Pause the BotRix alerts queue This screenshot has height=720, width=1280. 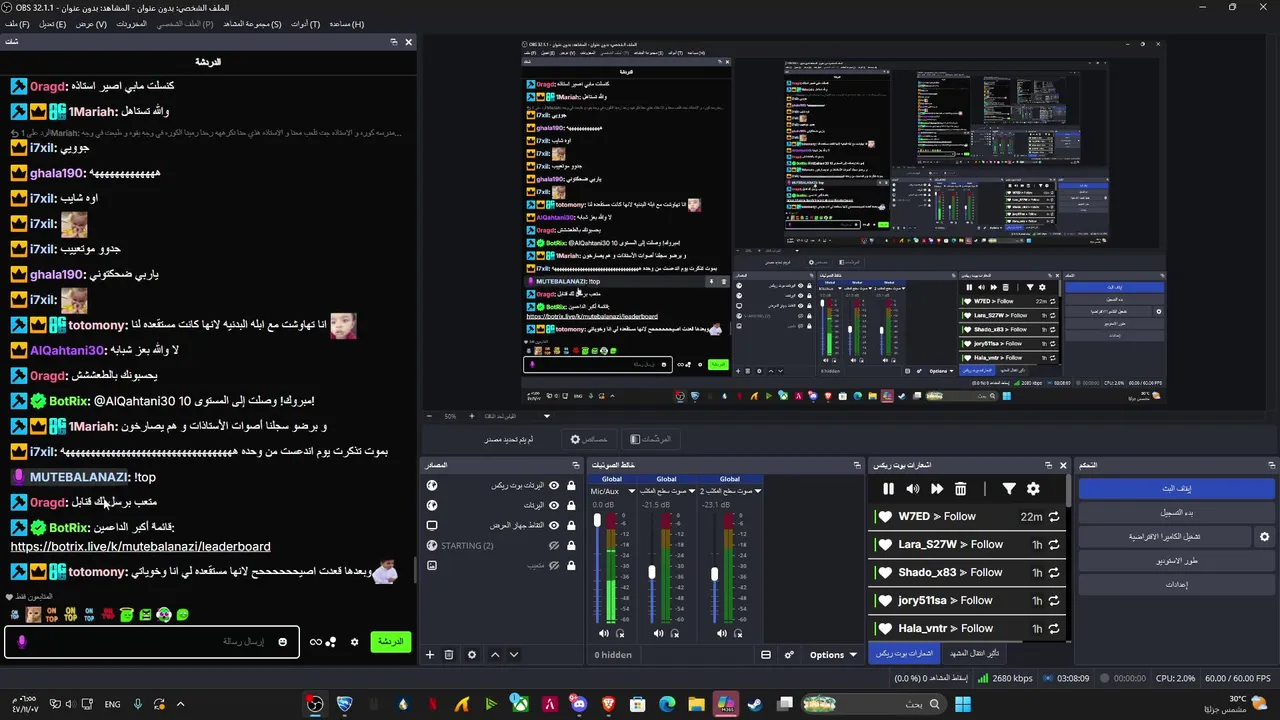tap(888, 489)
